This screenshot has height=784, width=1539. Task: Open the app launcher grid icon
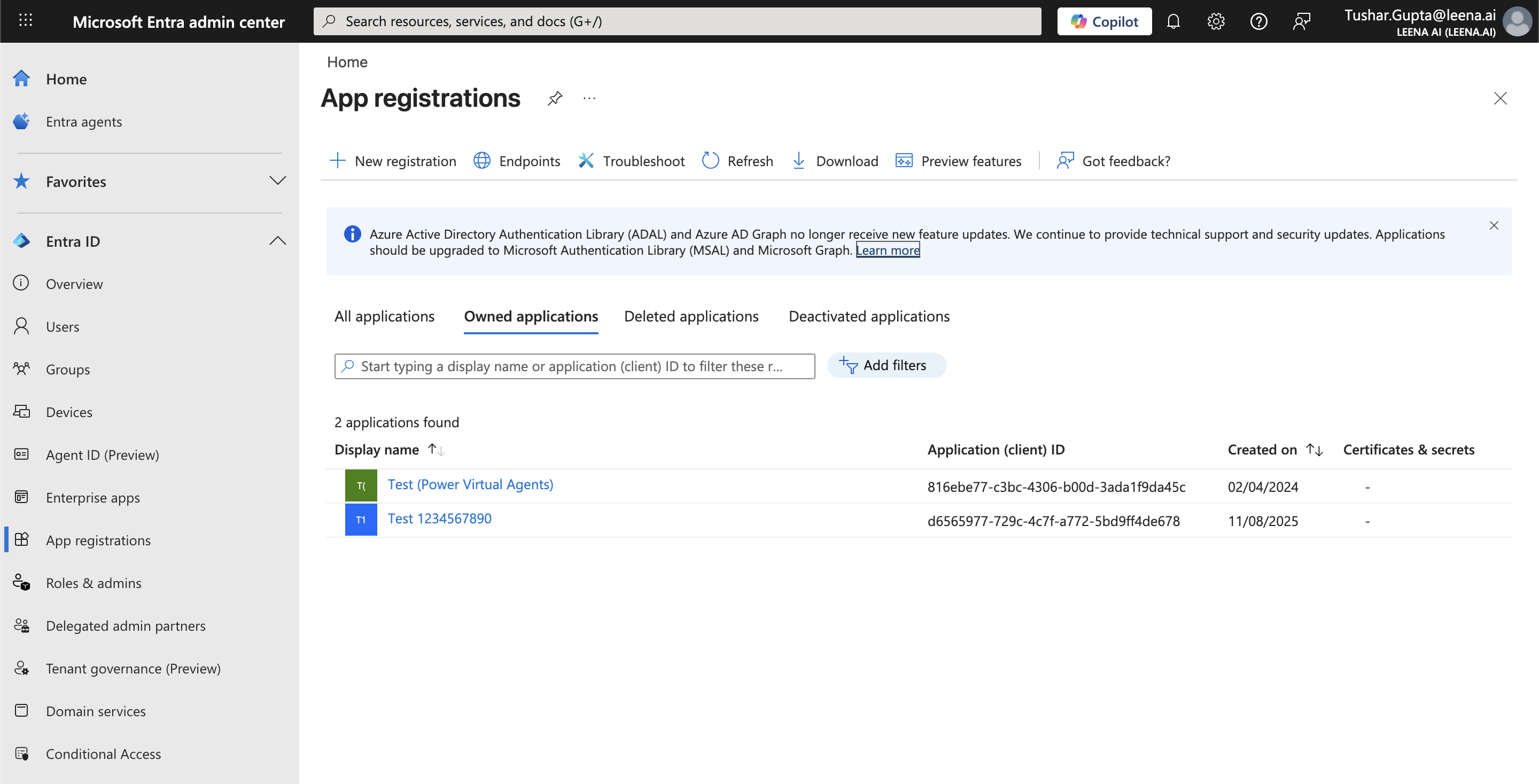(x=25, y=20)
